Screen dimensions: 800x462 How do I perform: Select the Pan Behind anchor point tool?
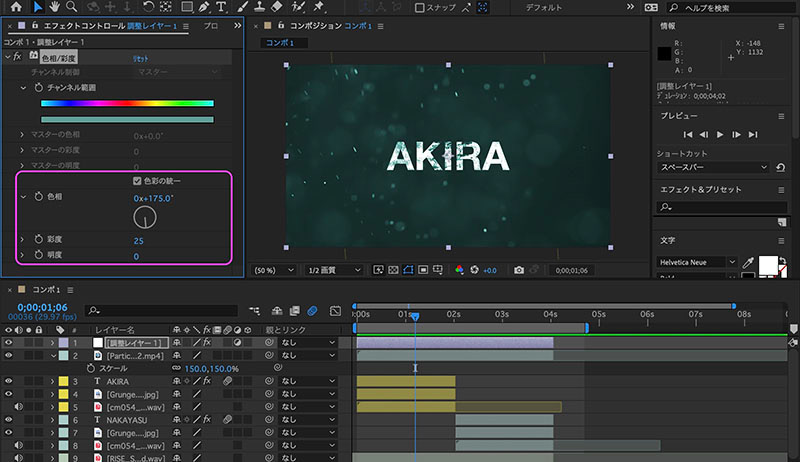tap(166, 7)
